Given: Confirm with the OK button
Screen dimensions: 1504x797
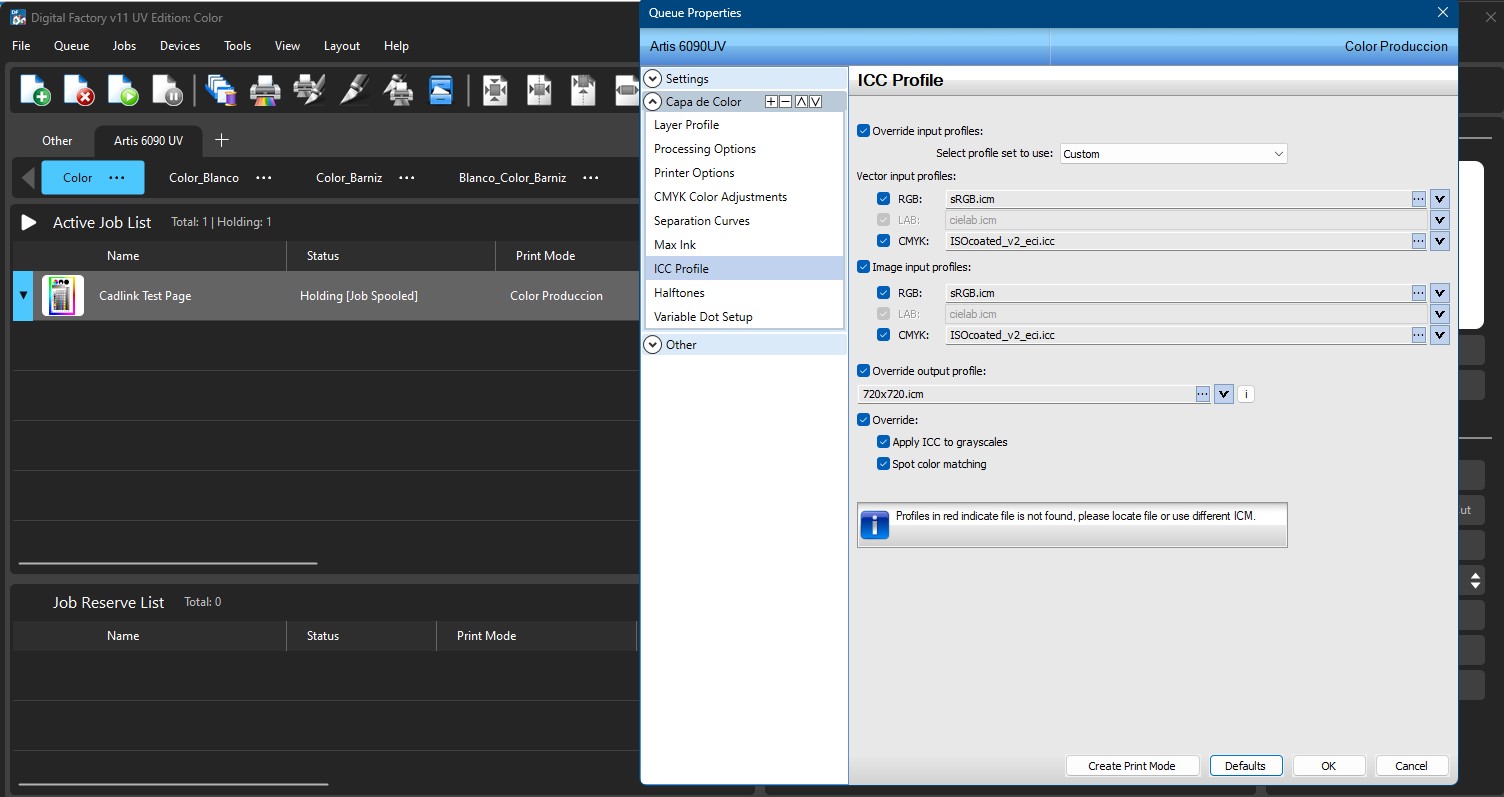Looking at the screenshot, I should pos(1328,766).
